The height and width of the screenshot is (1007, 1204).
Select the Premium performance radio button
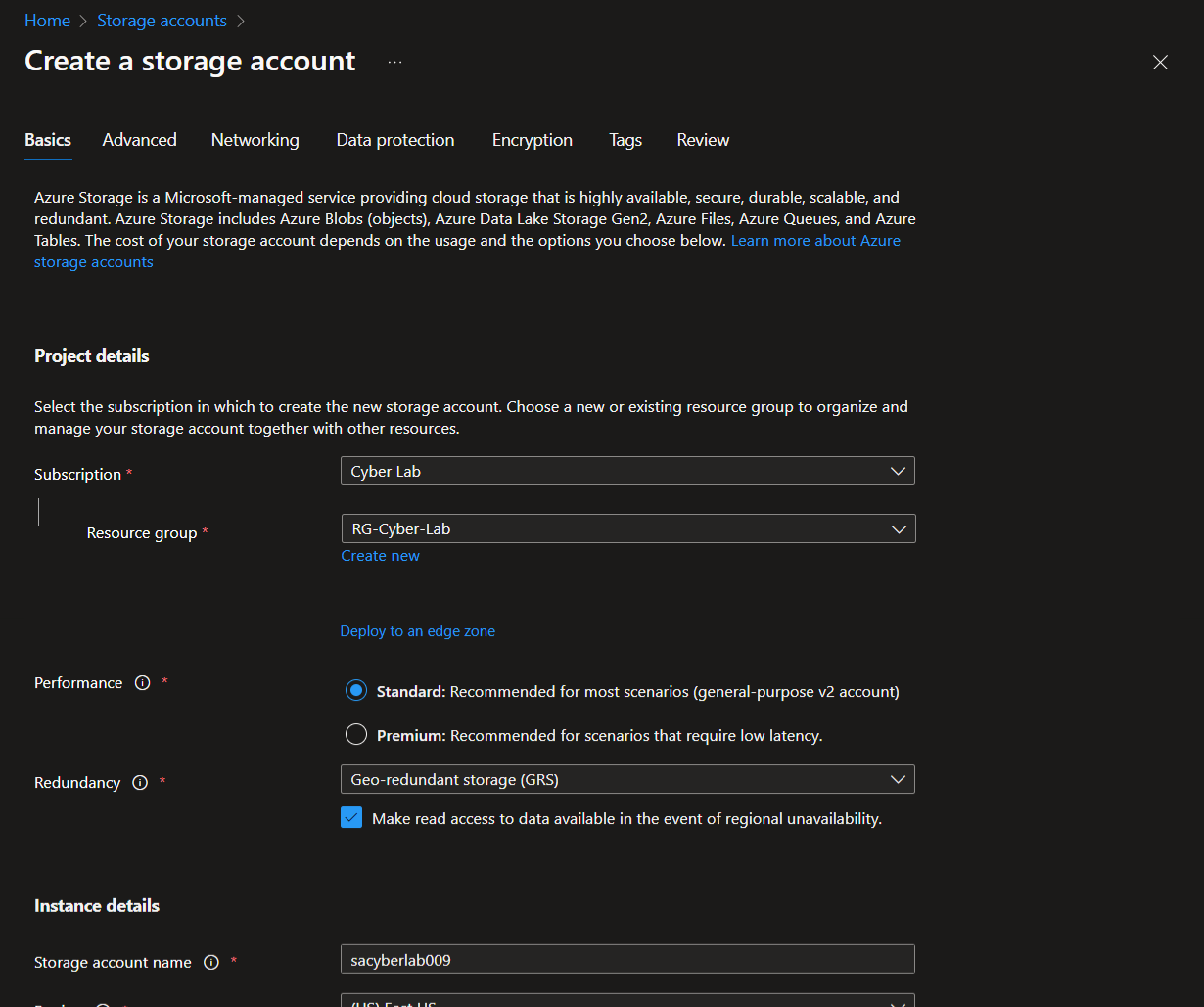coord(356,735)
